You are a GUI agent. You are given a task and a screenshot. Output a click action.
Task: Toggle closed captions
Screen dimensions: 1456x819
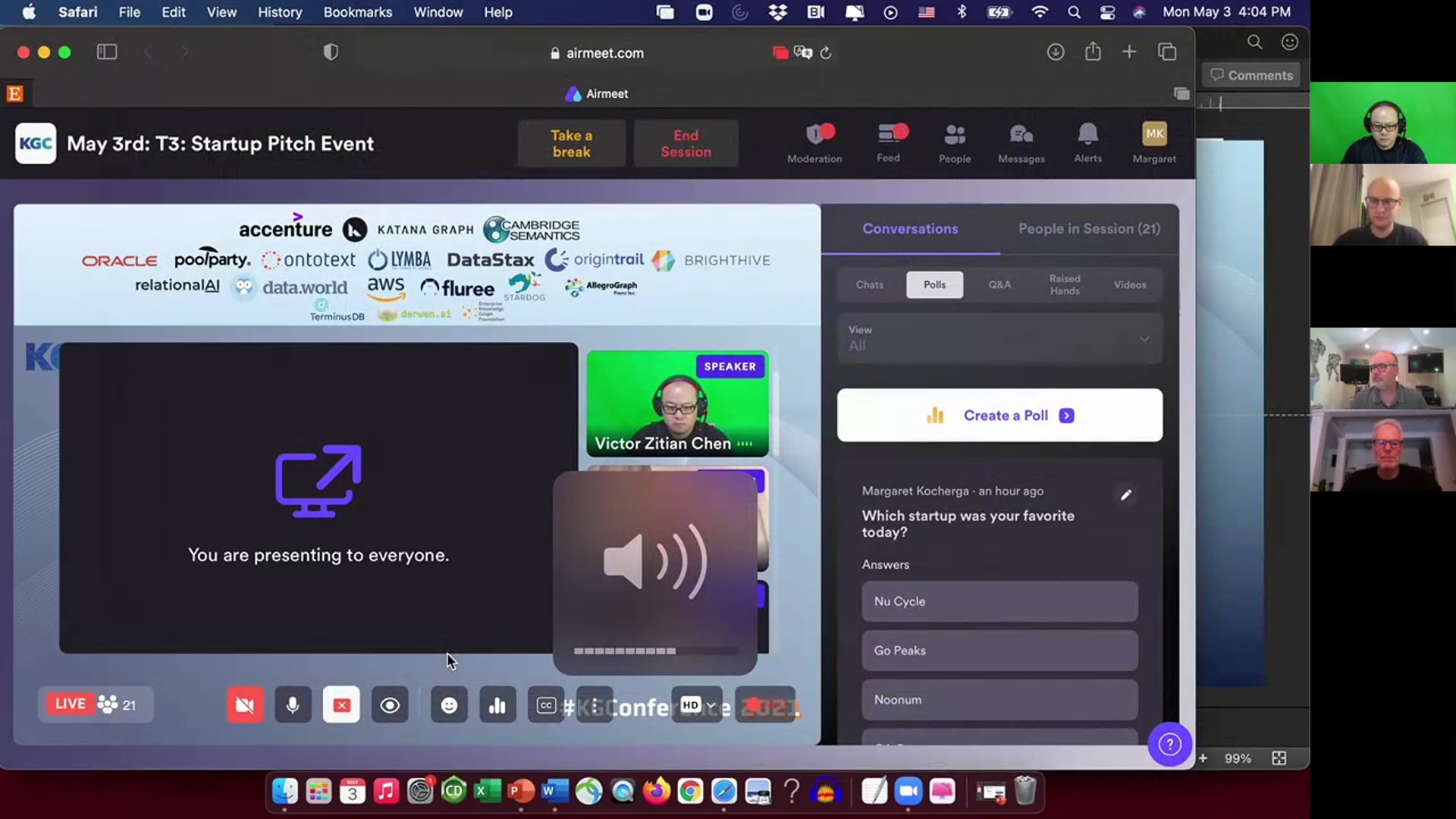pyautogui.click(x=546, y=705)
